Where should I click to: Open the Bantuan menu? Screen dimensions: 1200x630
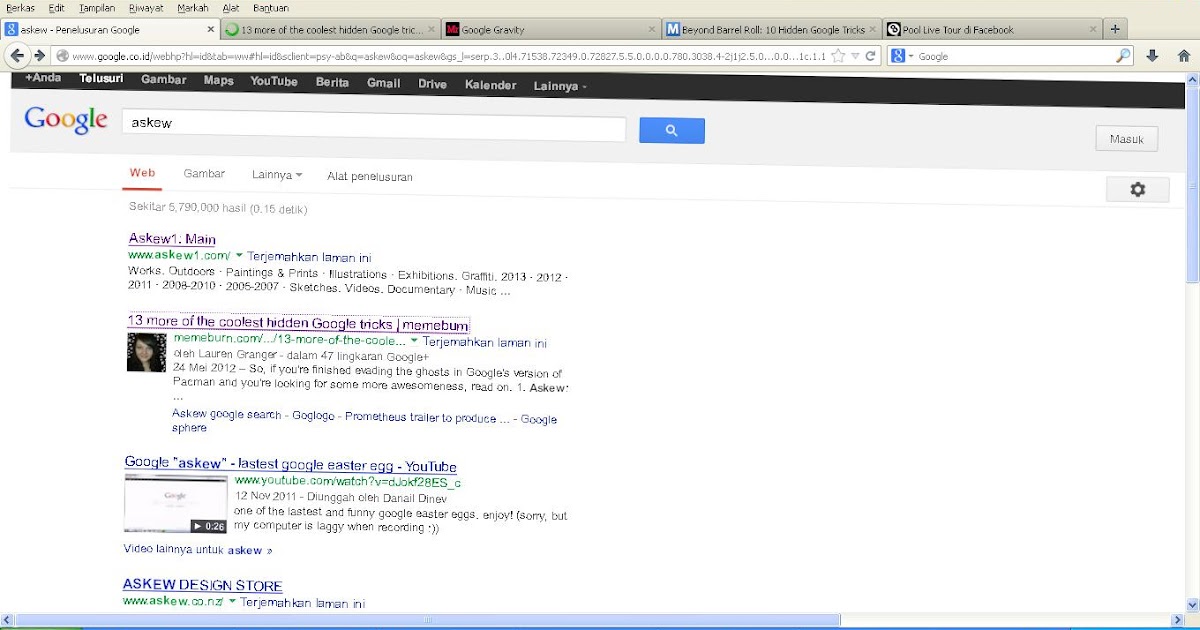click(271, 8)
